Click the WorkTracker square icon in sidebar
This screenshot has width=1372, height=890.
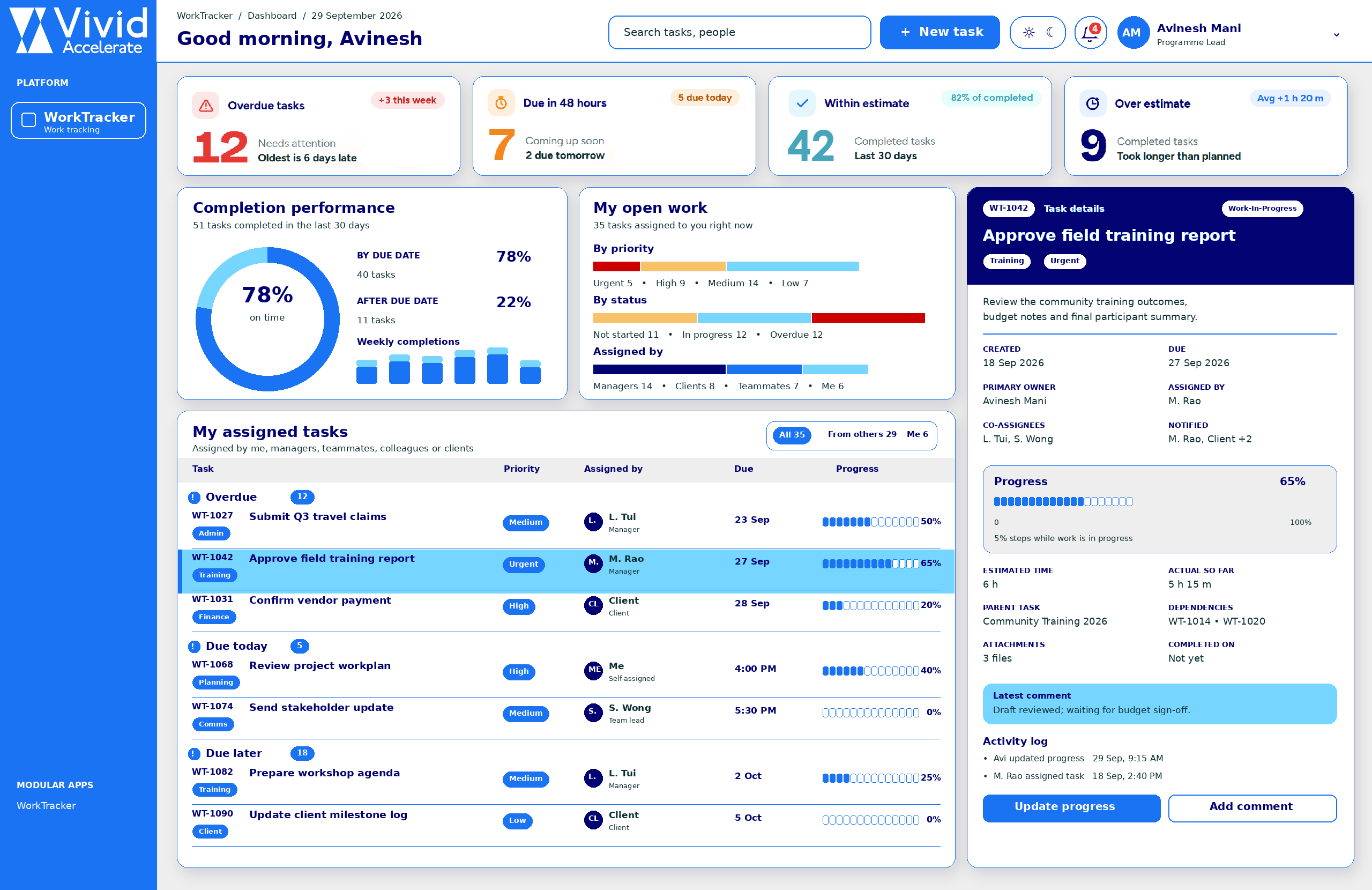pyautogui.click(x=28, y=120)
